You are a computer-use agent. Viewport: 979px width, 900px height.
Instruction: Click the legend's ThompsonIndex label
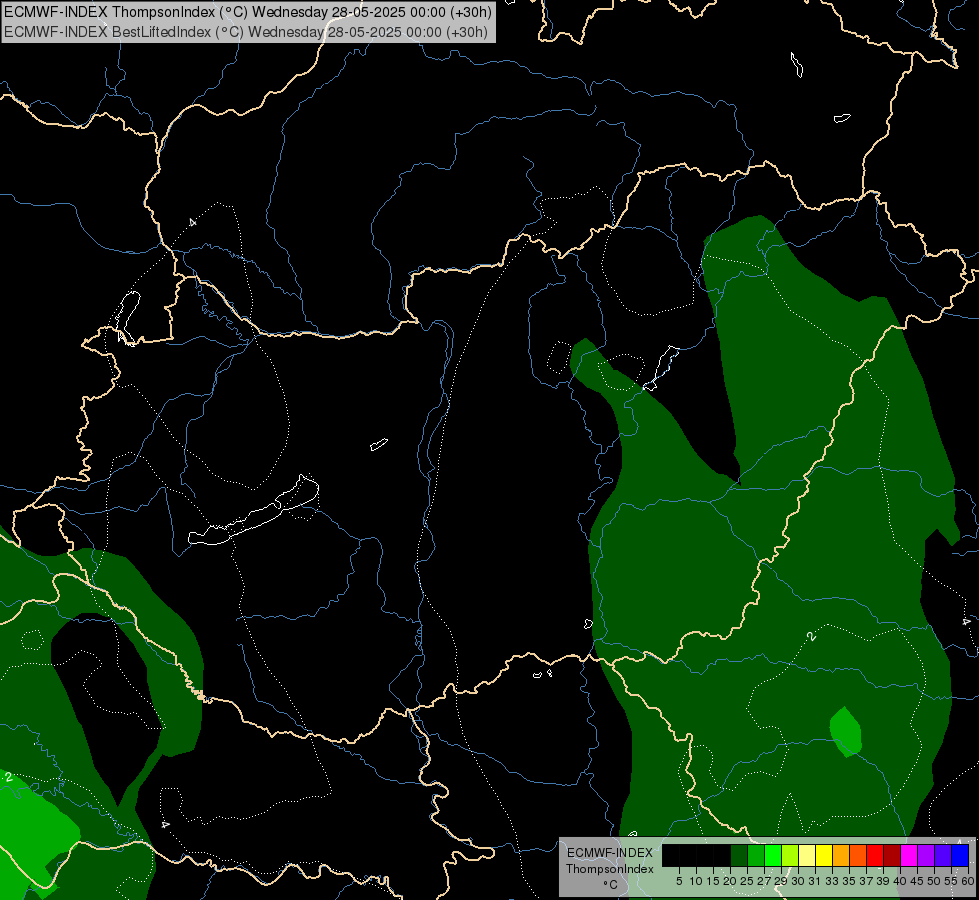coord(610,869)
